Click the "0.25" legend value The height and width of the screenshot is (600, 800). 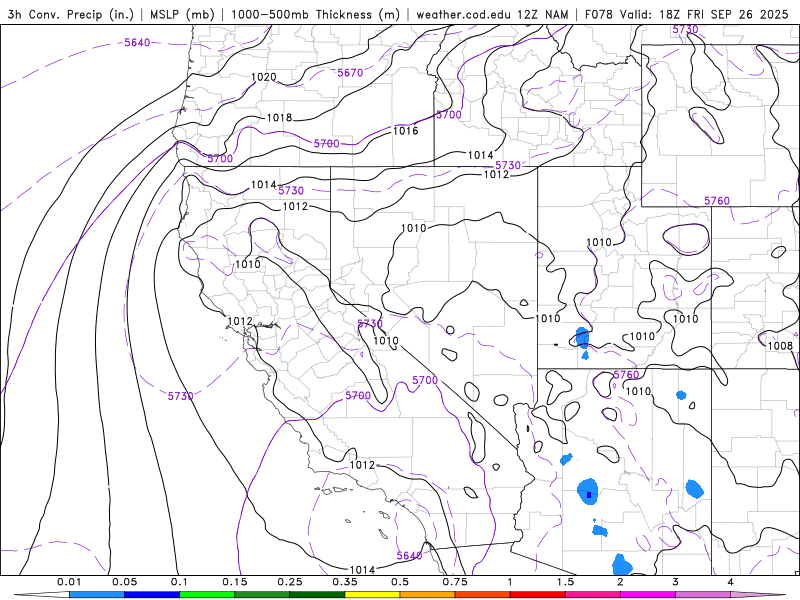[290, 582]
